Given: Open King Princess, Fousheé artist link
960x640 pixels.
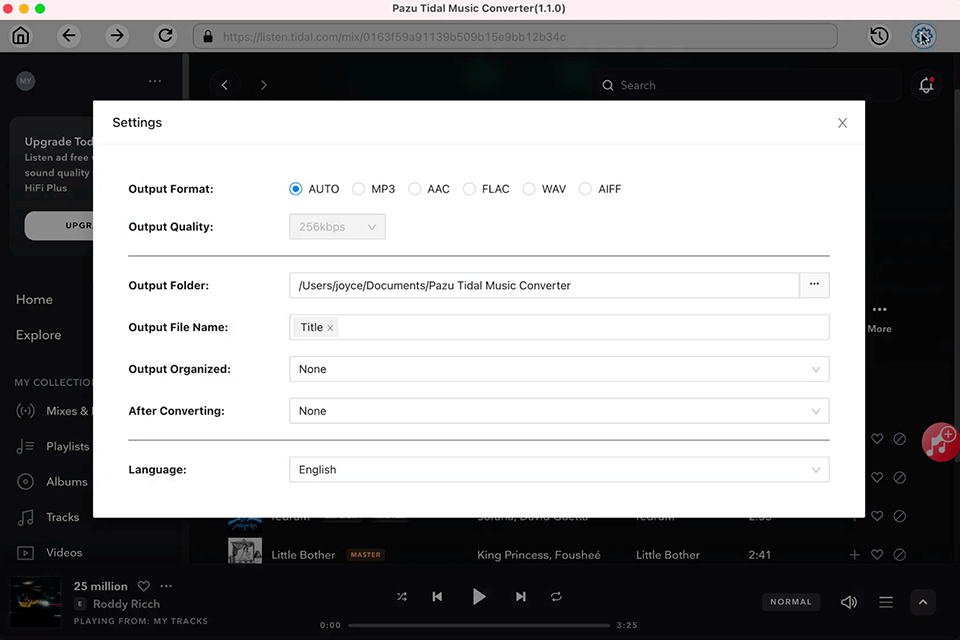Looking at the screenshot, I should [539, 555].
